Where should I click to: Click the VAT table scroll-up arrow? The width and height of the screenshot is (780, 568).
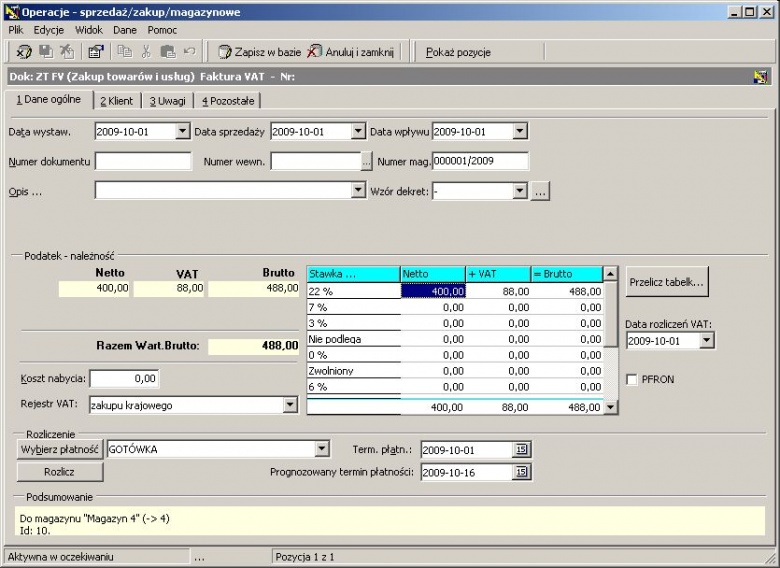pyautogui.click(x=610, y=274)
